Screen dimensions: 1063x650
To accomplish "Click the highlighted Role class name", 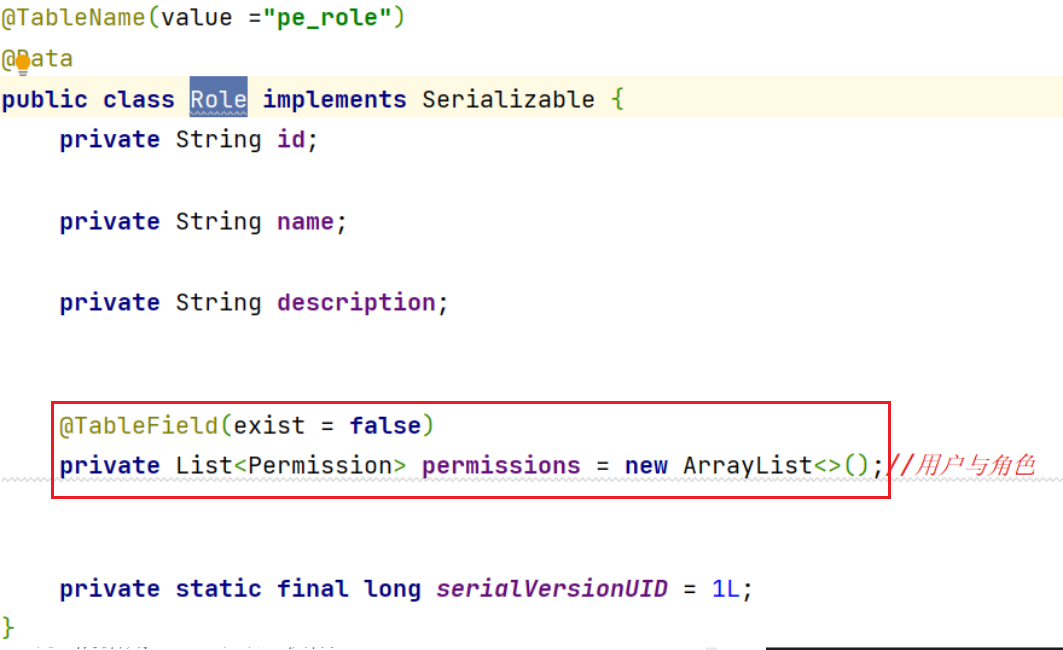I will [x=218, y=100].
